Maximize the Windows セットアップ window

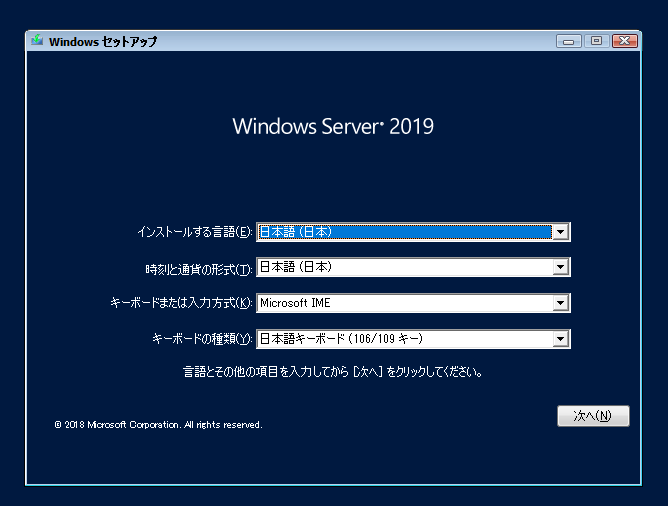pos(596,41)
